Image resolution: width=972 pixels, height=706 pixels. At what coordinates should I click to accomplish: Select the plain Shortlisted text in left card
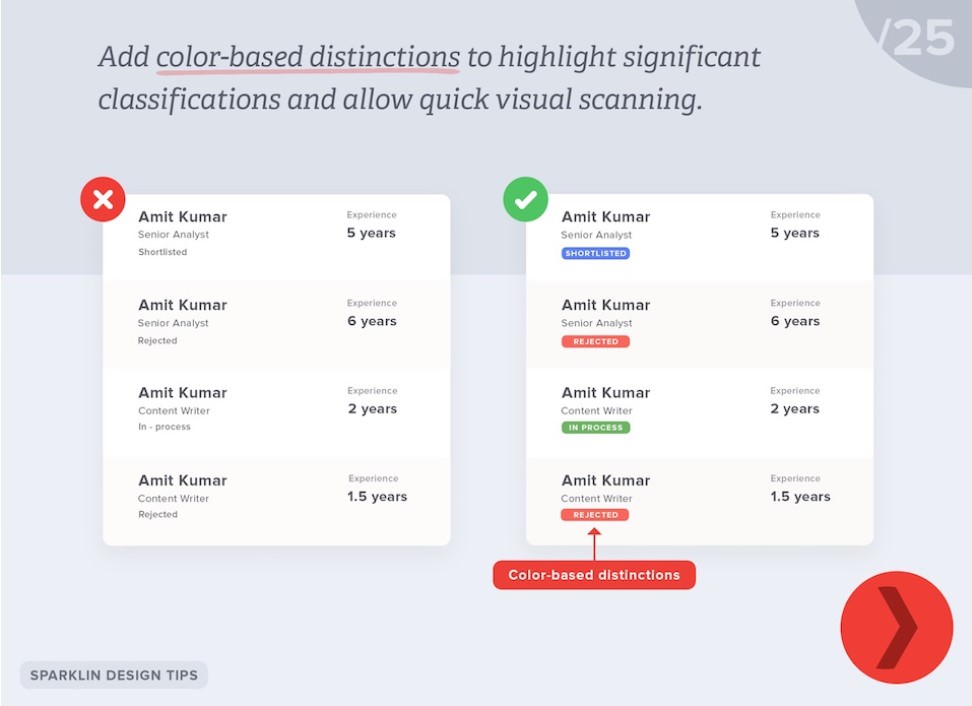162,252
